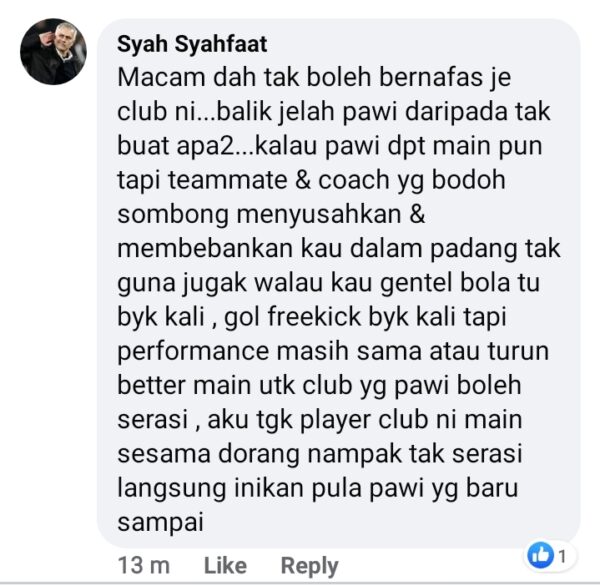Click the word 'performance' in the comment
This screenshot has height=586, width=600.
(x=193, y=352)
